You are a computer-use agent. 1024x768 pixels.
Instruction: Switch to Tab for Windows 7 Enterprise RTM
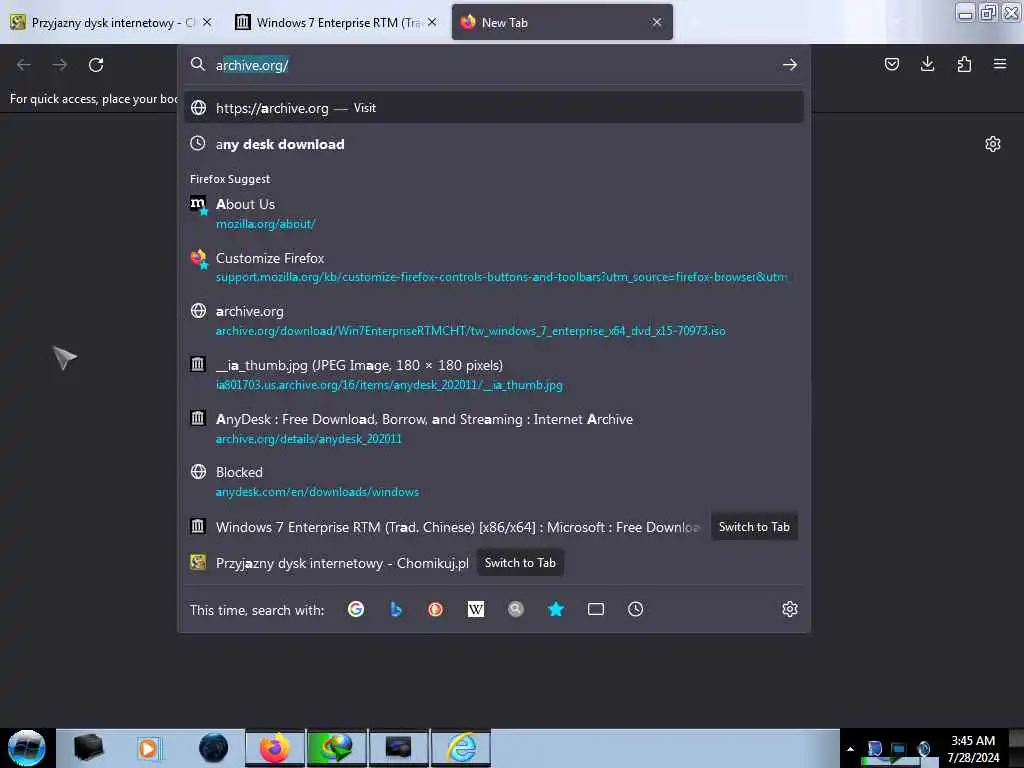pos(754,527)
